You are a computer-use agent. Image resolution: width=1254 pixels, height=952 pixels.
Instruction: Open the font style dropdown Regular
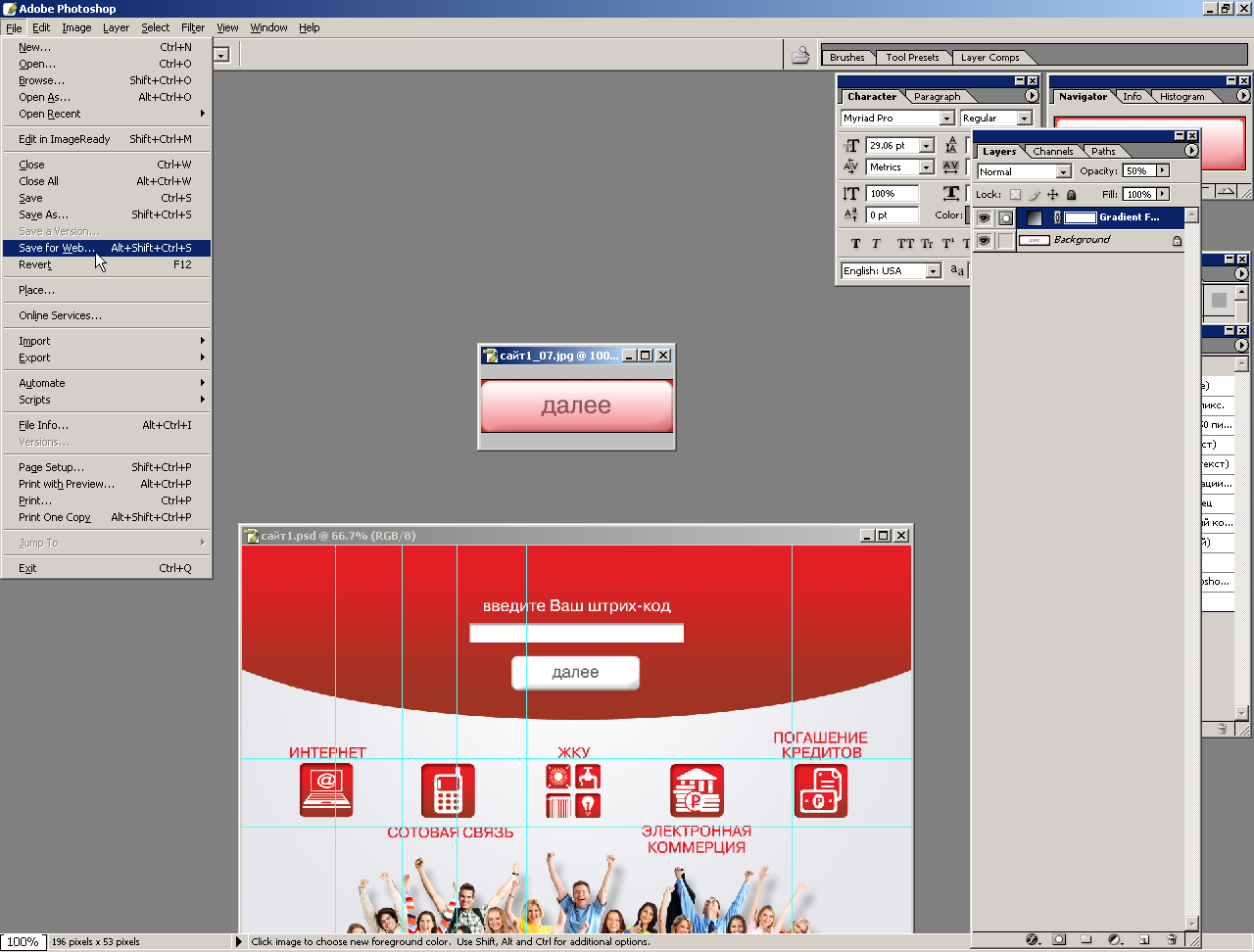coord(1025,119)
